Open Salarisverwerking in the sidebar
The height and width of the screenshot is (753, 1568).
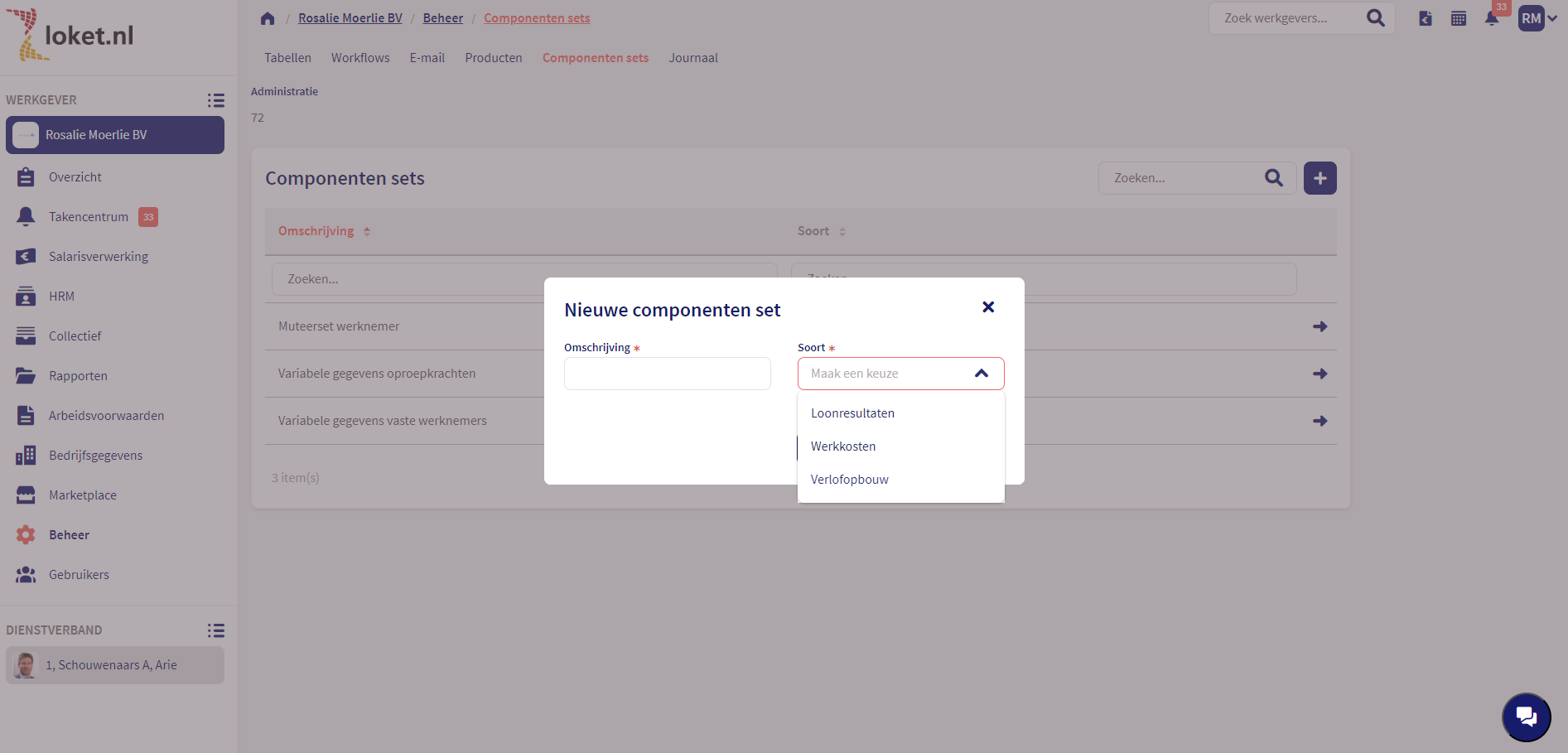98,257
